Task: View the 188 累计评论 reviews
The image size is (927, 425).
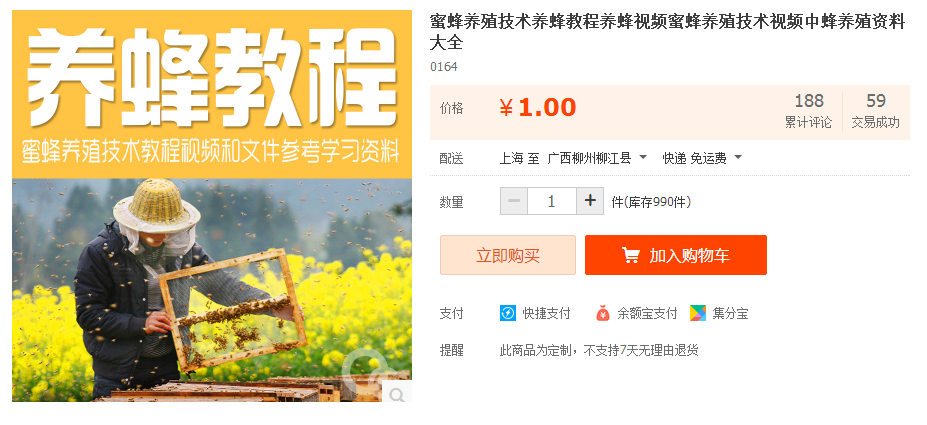Action: coord(808,111)
